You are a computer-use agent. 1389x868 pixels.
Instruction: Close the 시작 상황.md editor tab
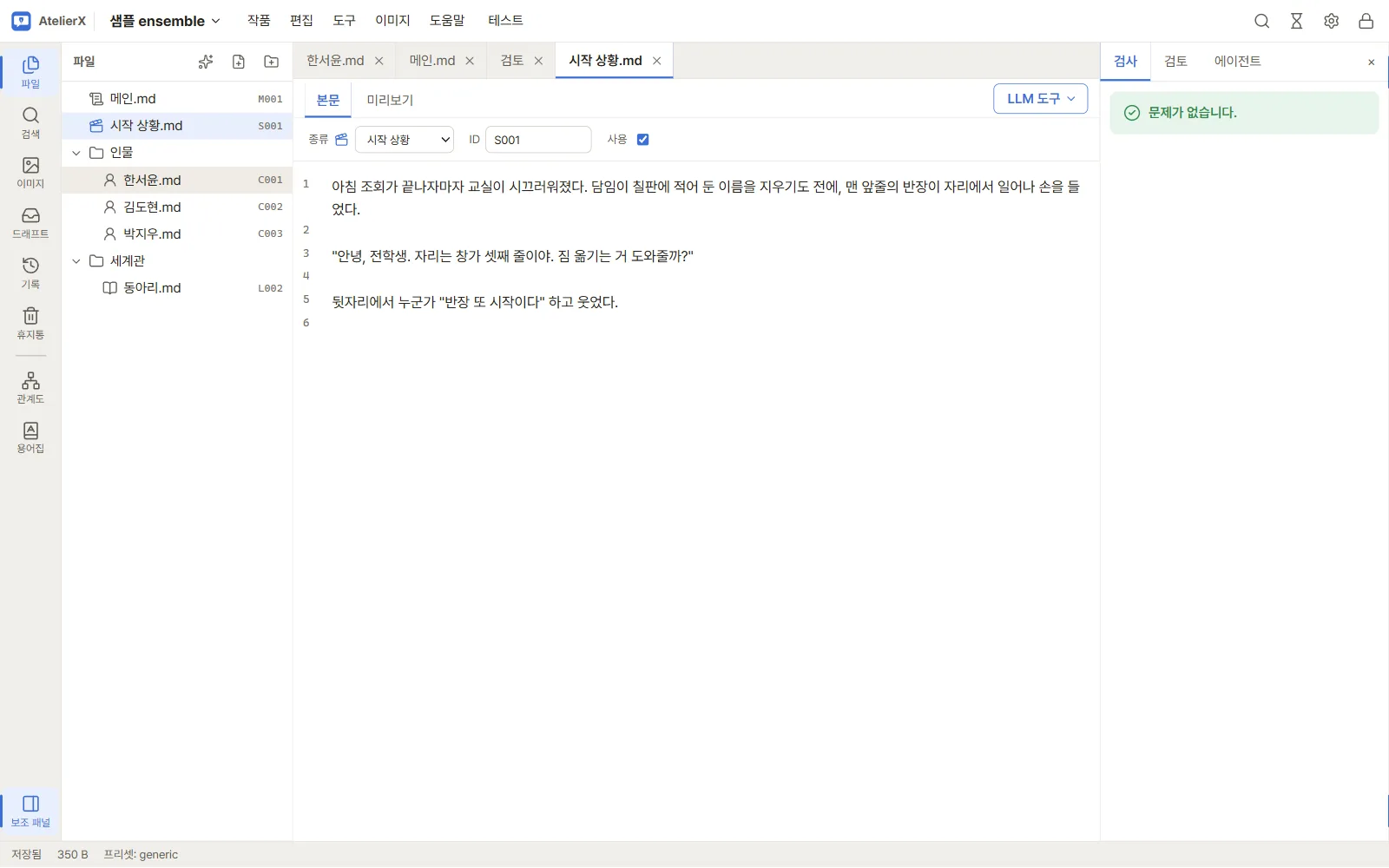[x=657, y=61]
